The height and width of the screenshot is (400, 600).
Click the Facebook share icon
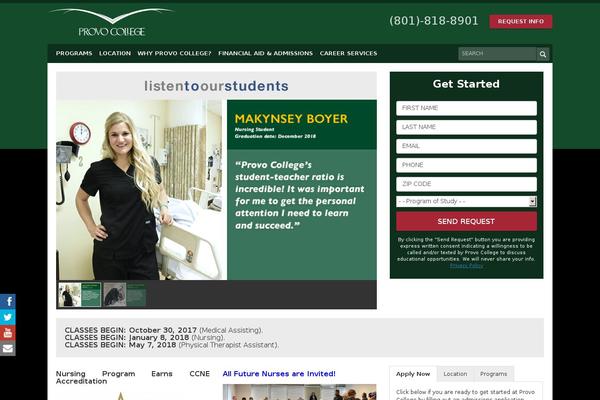[8, 301]
